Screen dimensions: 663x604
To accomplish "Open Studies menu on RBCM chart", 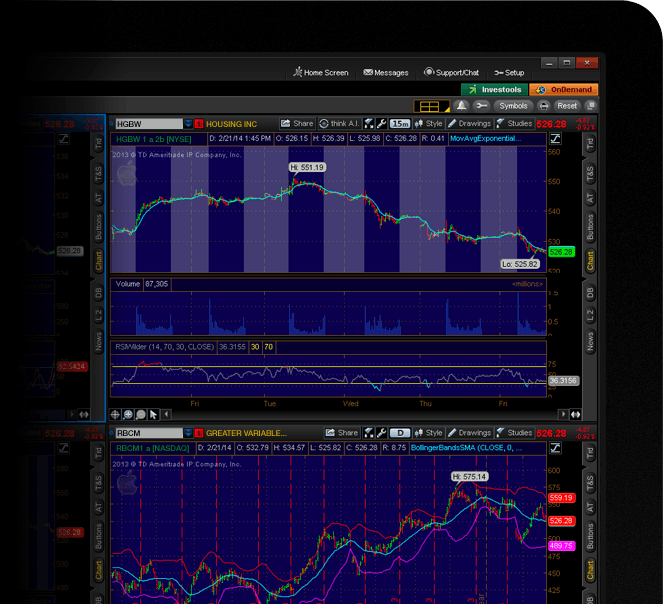I will pos(514,433).
